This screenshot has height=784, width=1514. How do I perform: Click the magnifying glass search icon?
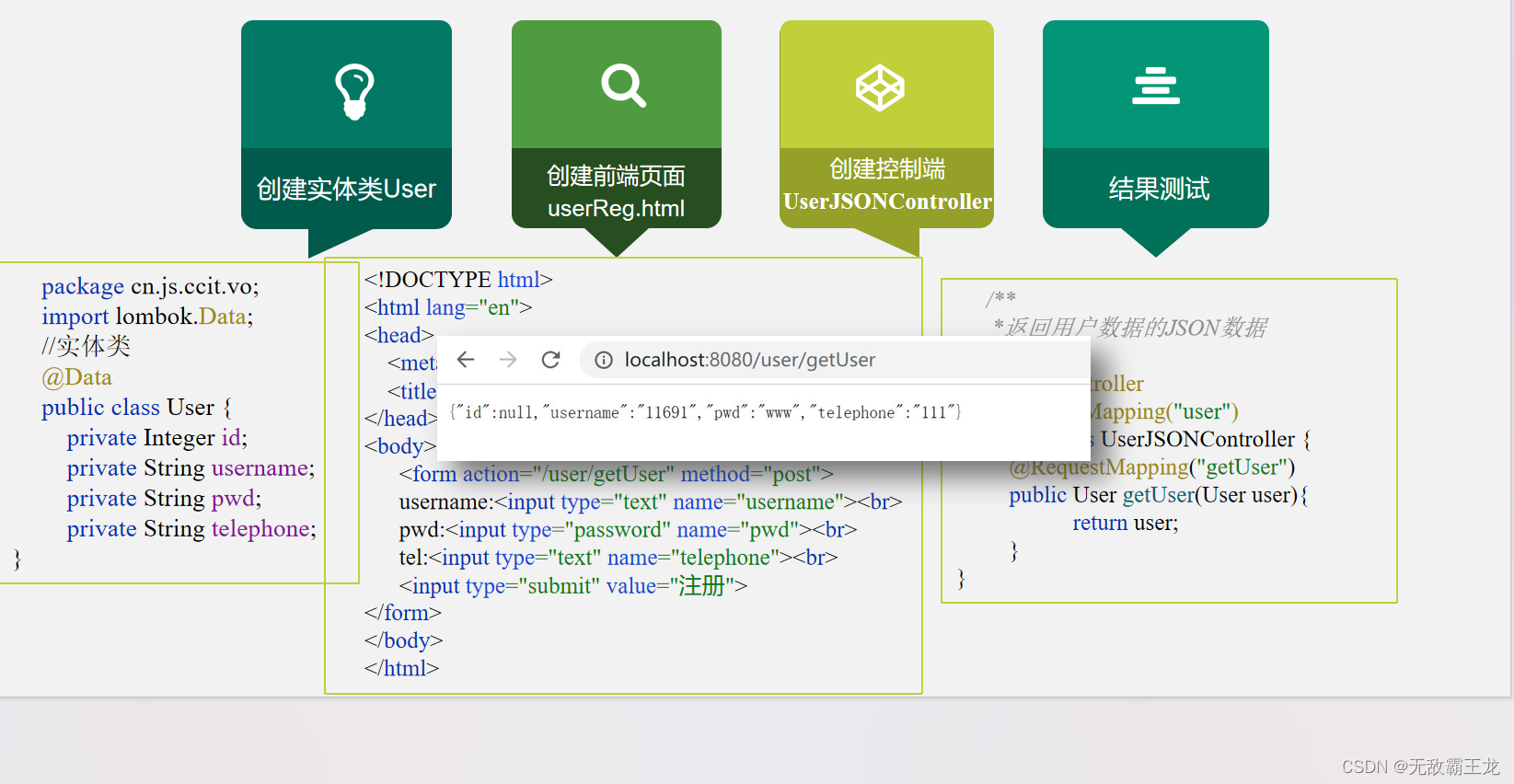[623, 86]
